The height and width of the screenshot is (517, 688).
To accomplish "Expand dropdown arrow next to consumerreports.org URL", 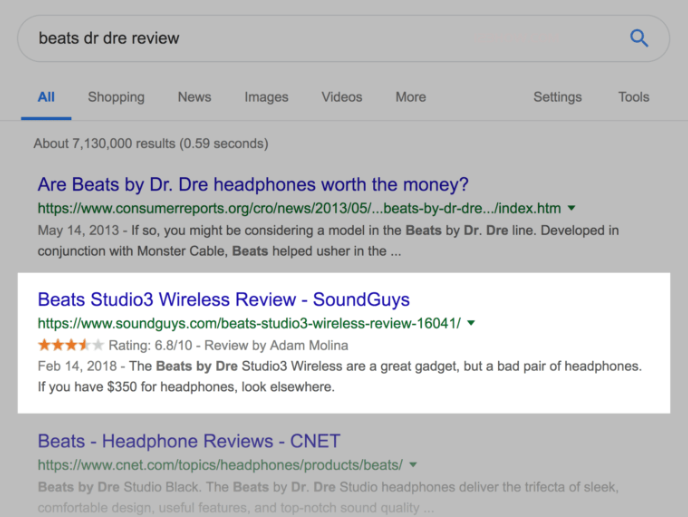I will point(571,209).
